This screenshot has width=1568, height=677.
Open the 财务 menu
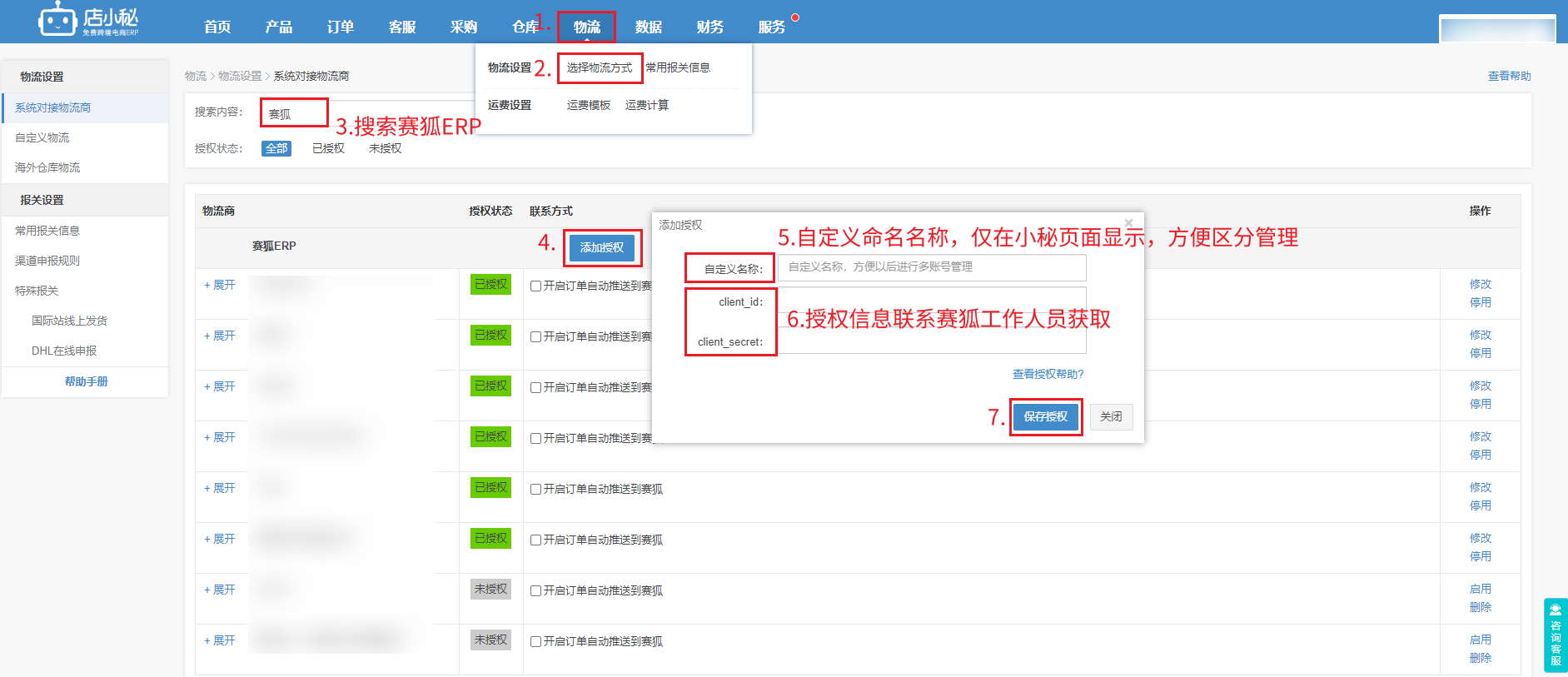click(x=710, y=27)
